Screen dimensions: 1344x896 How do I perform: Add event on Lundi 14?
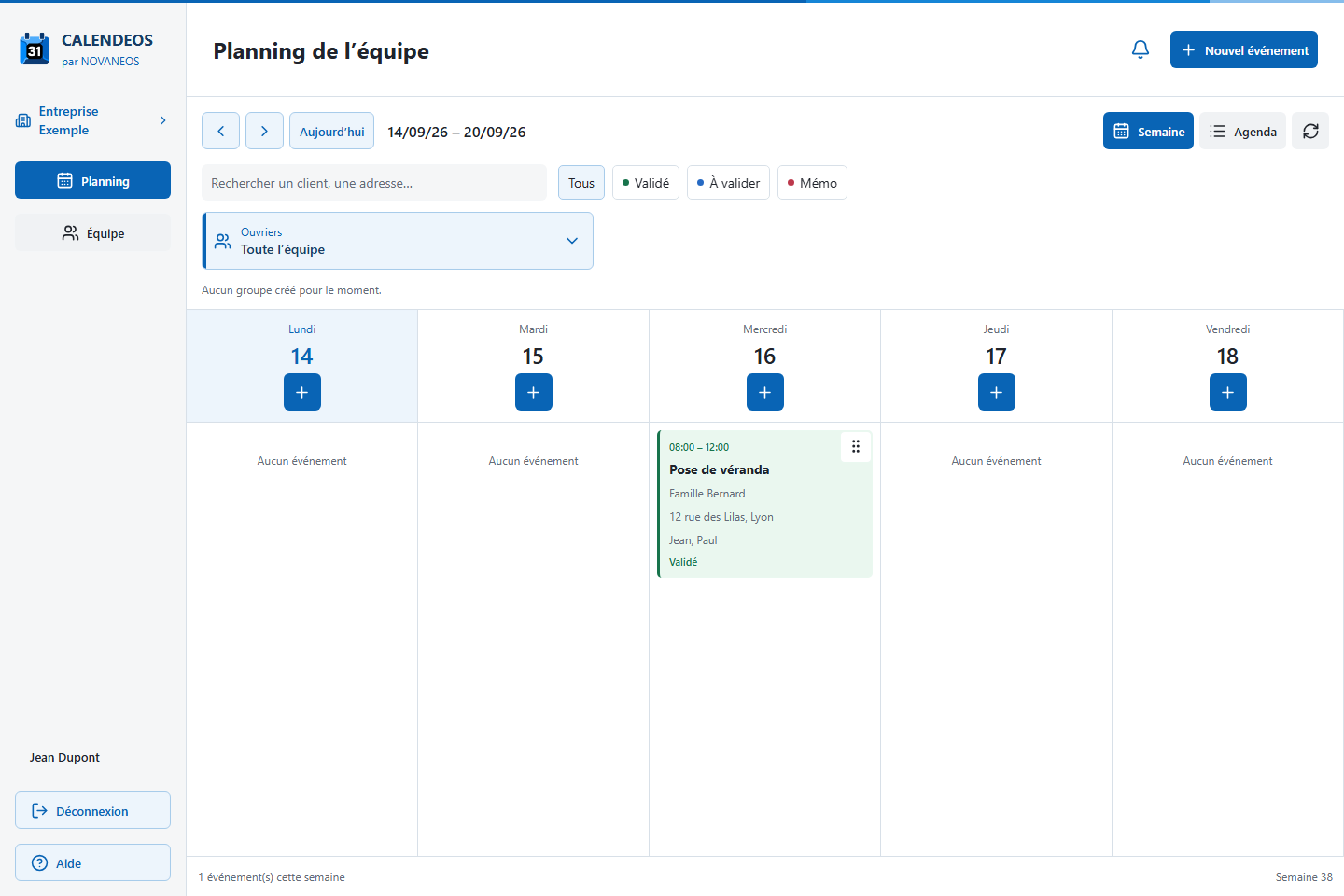[x=301, y=392]
